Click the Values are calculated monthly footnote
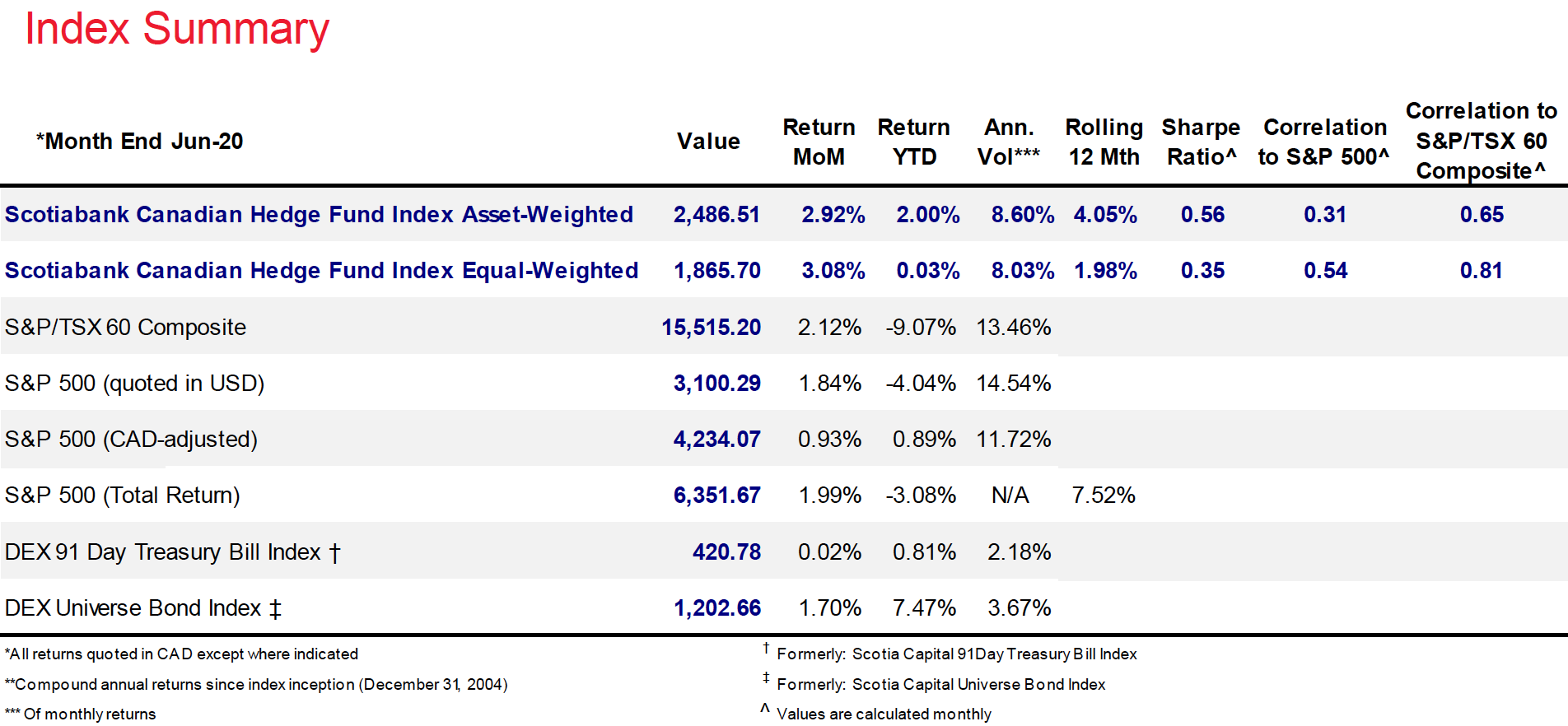This screenshot has height=726, width=1568. (883, 714)
